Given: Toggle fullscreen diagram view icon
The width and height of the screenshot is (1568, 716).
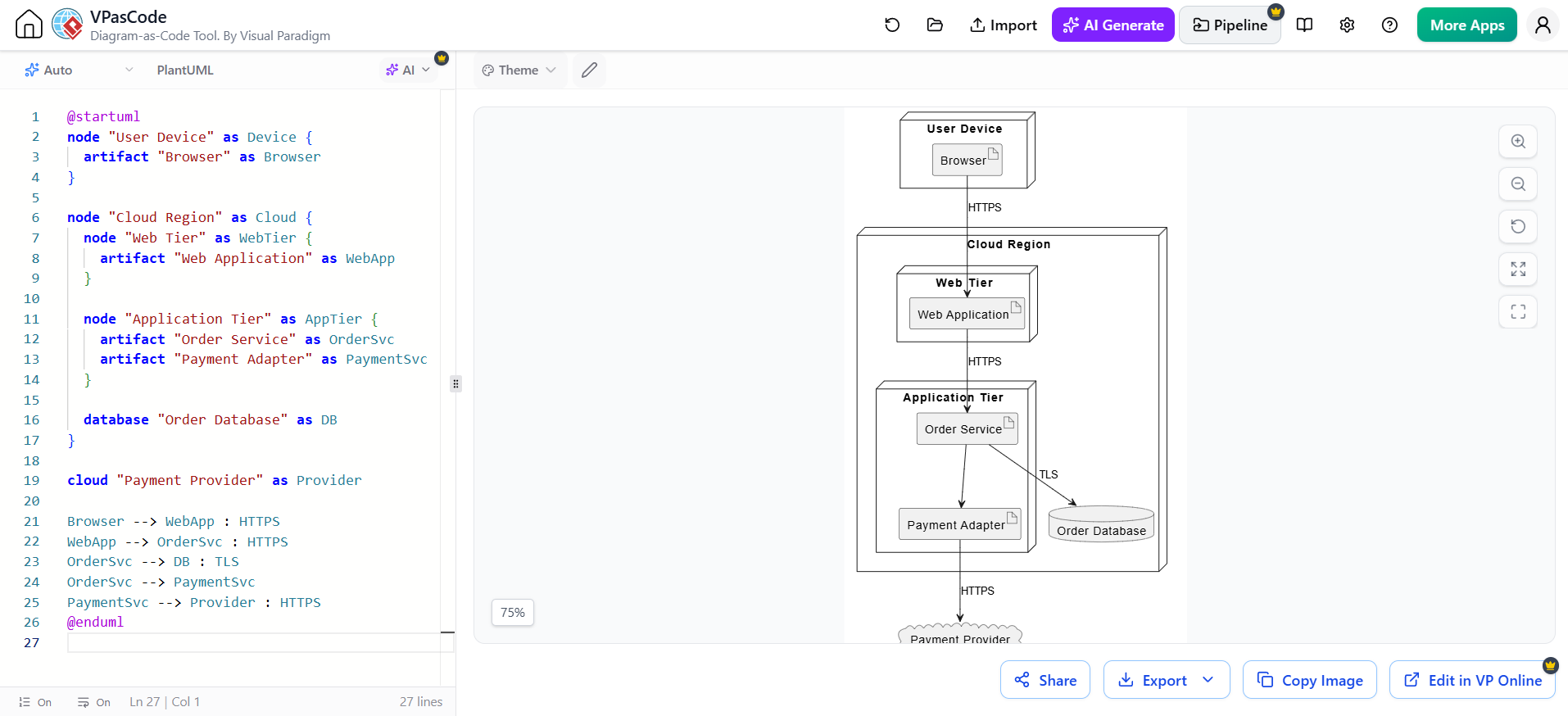Looking at the screenshot, I should click(1518, 312).
